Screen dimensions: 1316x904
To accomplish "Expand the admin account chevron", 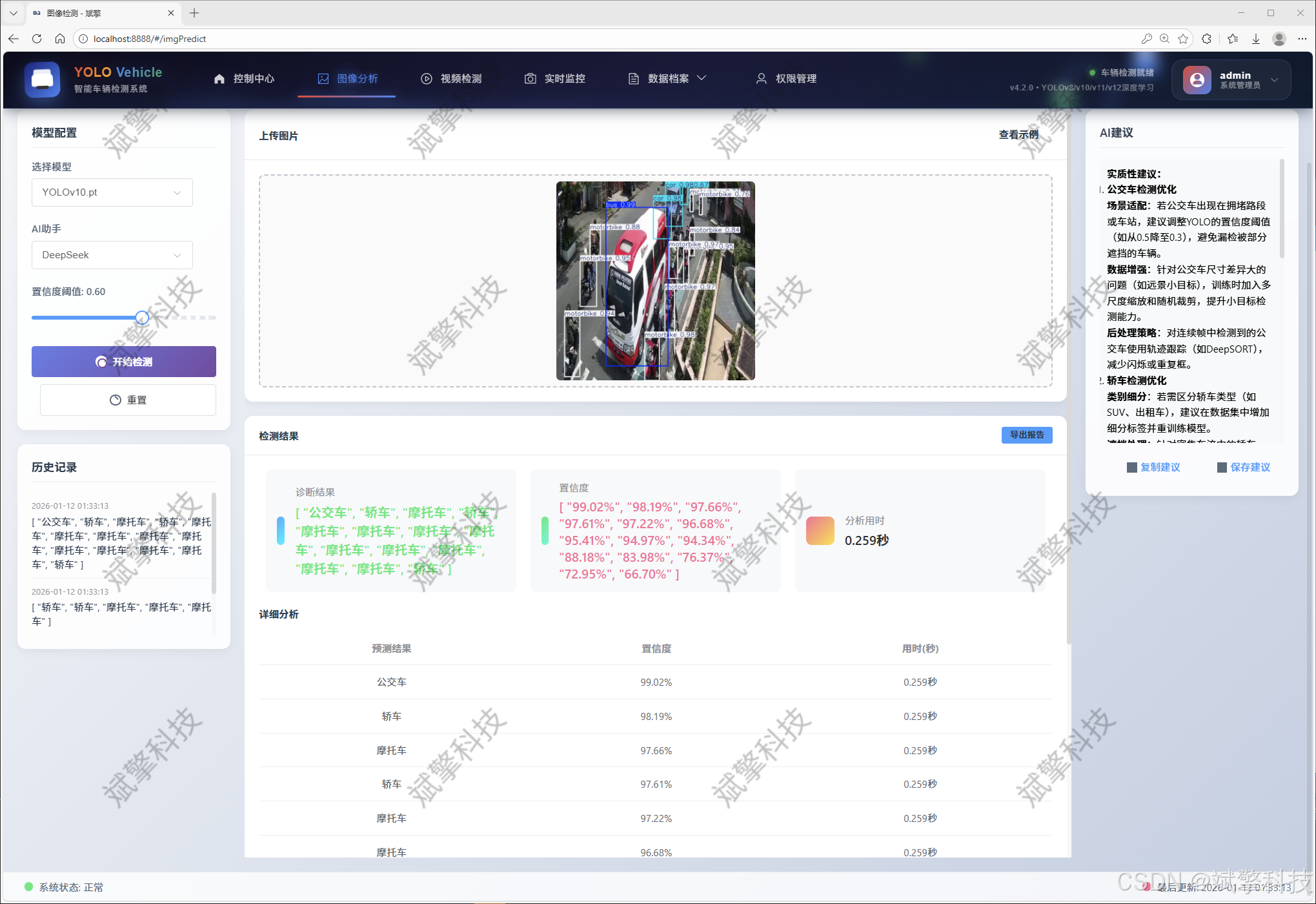I will click(x=1275, y=80).
